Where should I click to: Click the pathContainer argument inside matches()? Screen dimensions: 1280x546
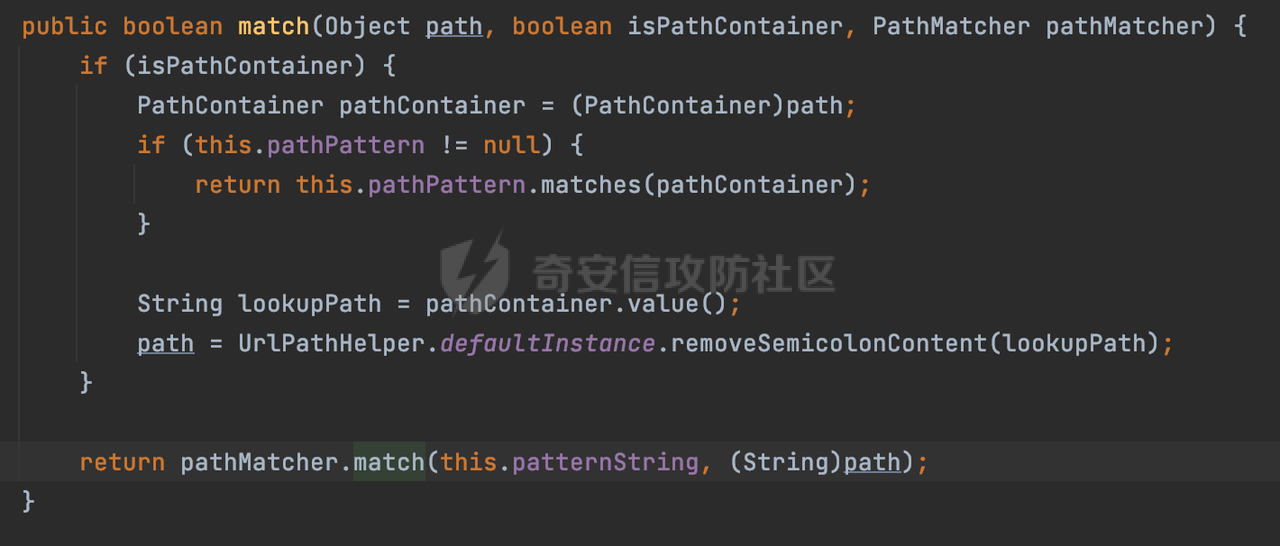click(749, 185)
